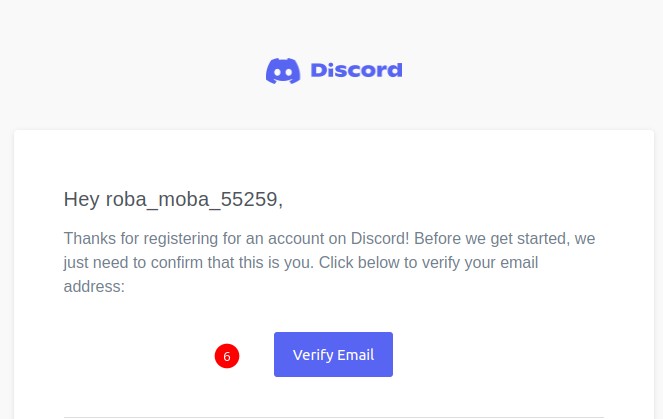Click the word Discord! in the paragraph
Viewport: 663px width, 419px height.
click(380, 238)
